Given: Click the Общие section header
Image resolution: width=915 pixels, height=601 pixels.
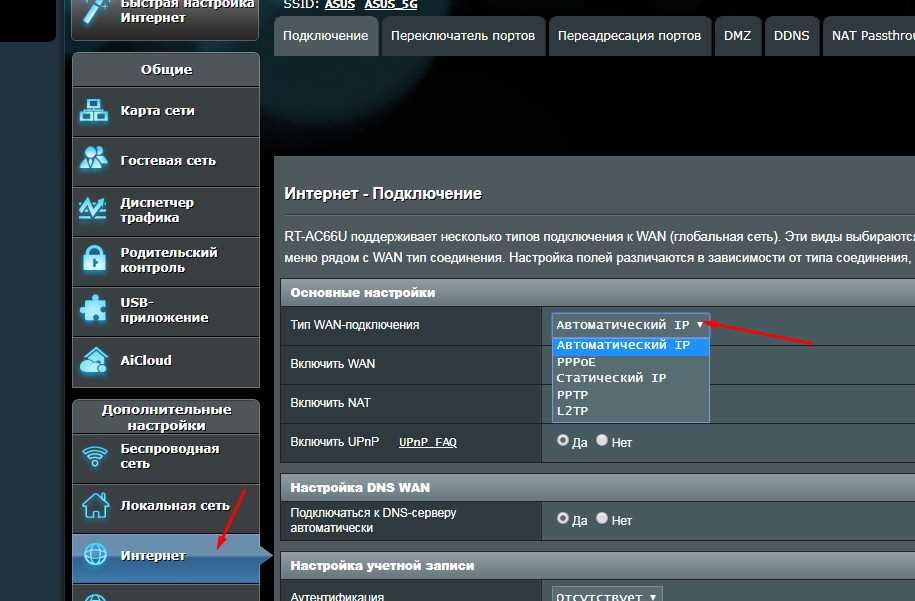Looking at the screenshot, I should coord(166,69).
